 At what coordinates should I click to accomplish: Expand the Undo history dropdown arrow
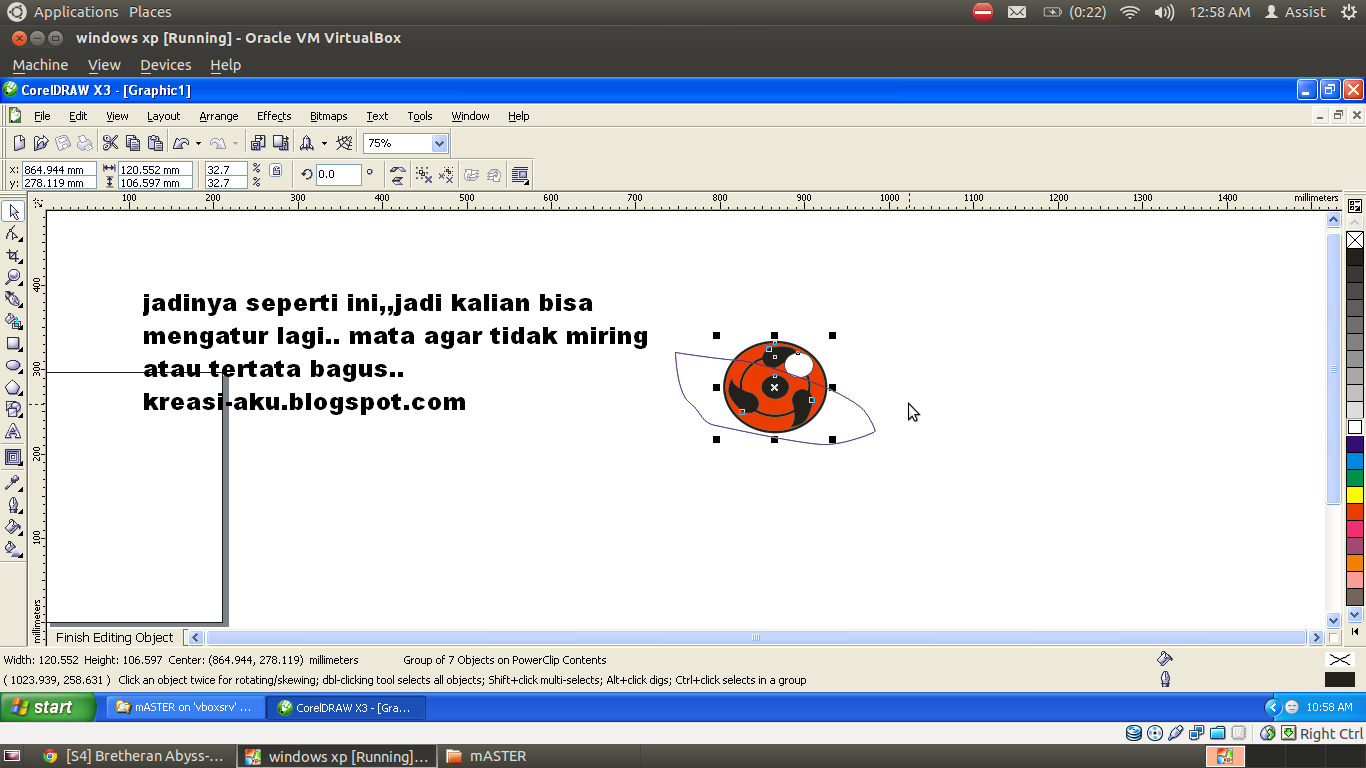point(198,143)
